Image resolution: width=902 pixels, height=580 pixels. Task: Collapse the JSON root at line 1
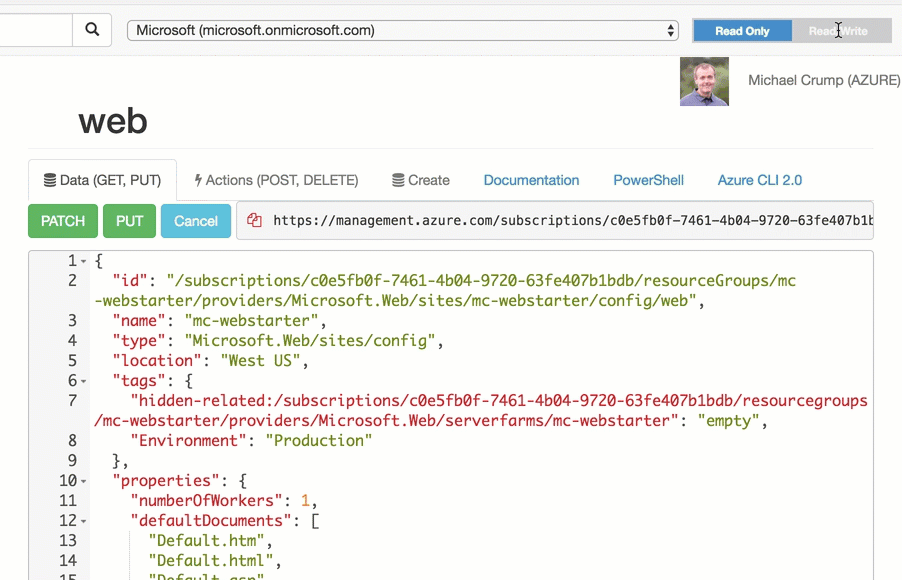click(x=83, y=261)
